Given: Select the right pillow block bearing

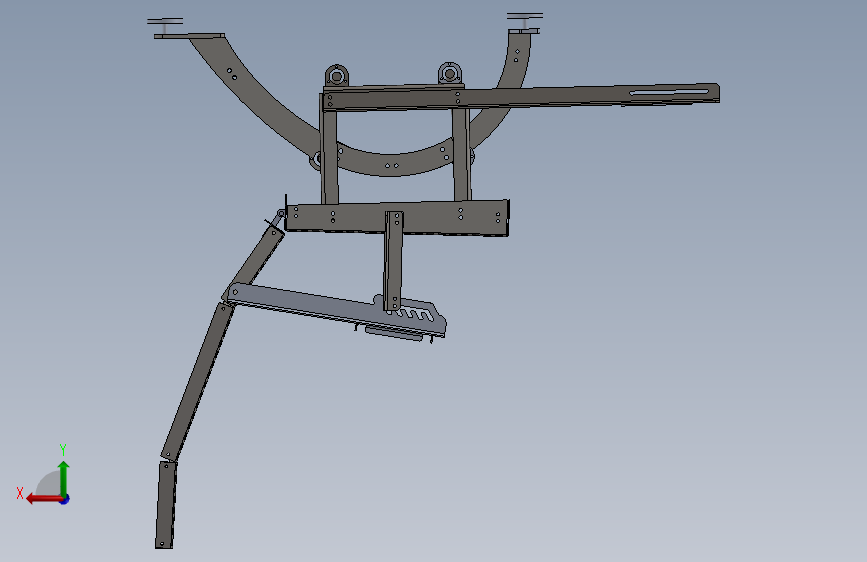Looking at the screenshot, I should pyautogui.click(x=450, y=73).
